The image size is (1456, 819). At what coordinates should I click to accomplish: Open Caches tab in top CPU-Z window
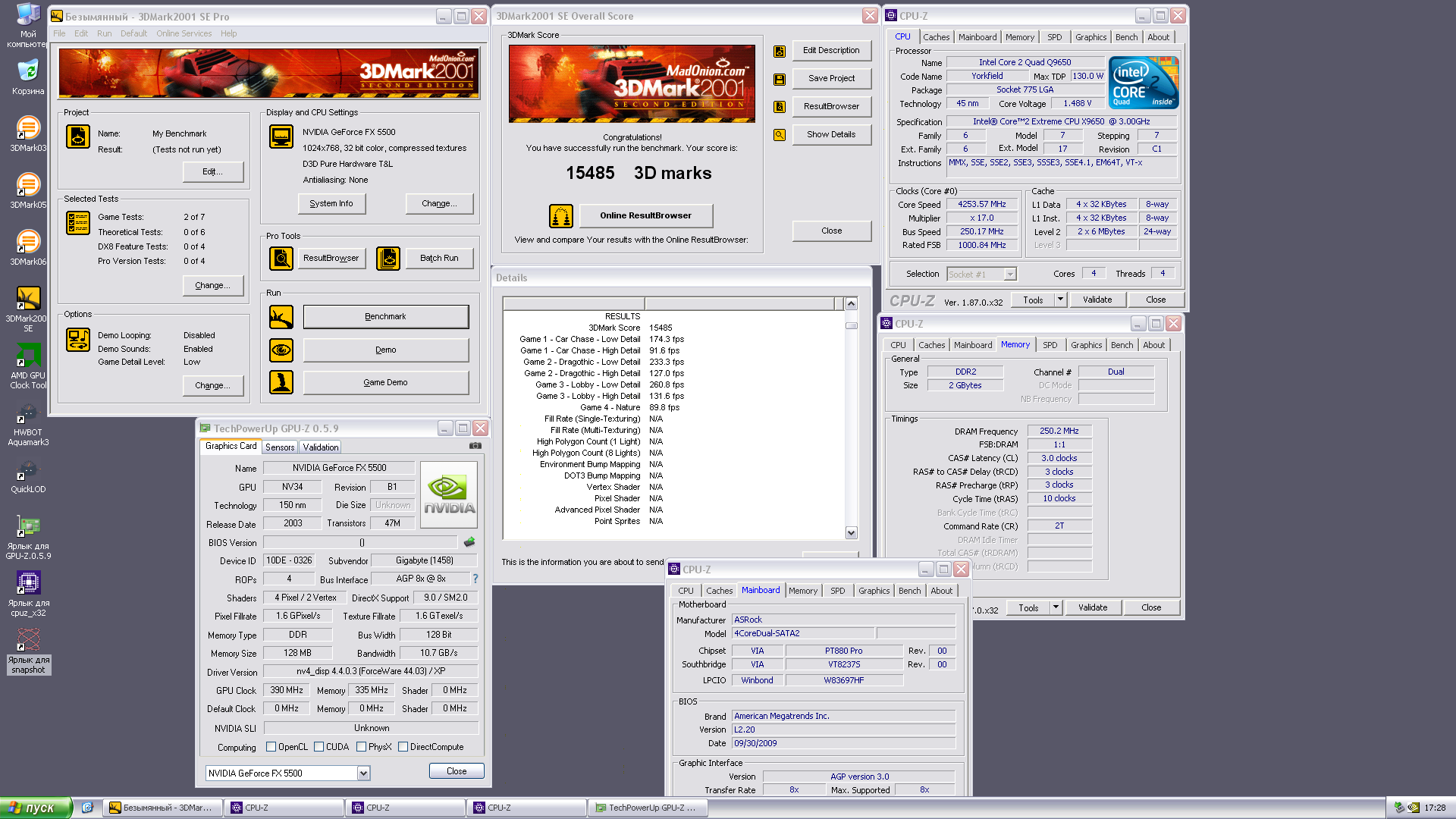[x=936, y=37]
